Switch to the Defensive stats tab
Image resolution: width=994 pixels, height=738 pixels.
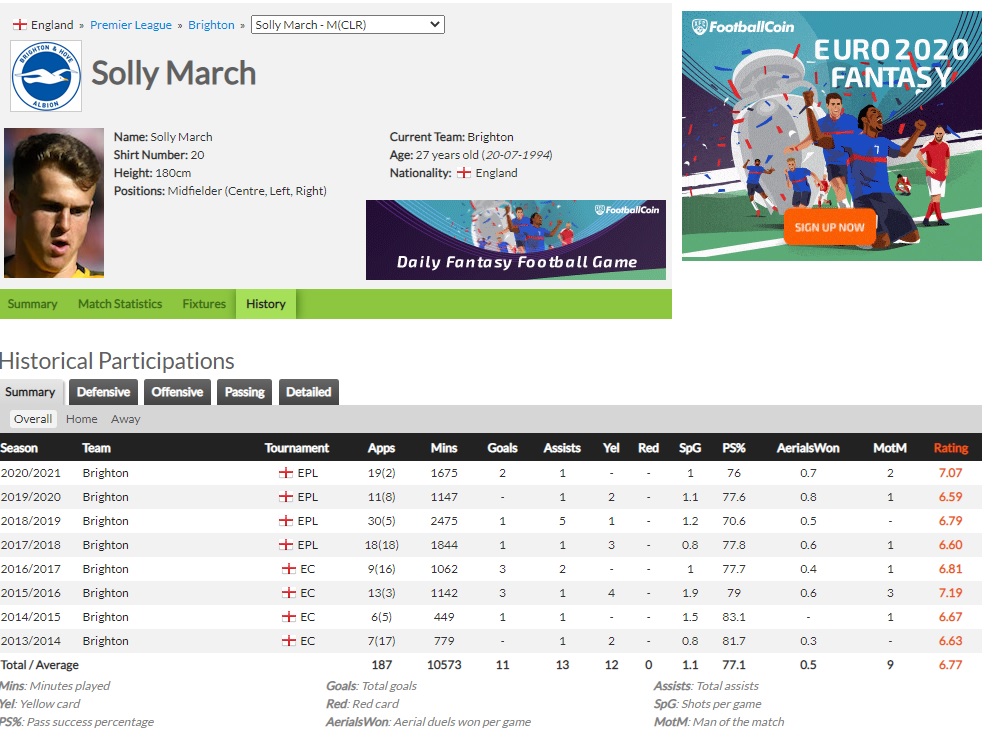point(103,392)
